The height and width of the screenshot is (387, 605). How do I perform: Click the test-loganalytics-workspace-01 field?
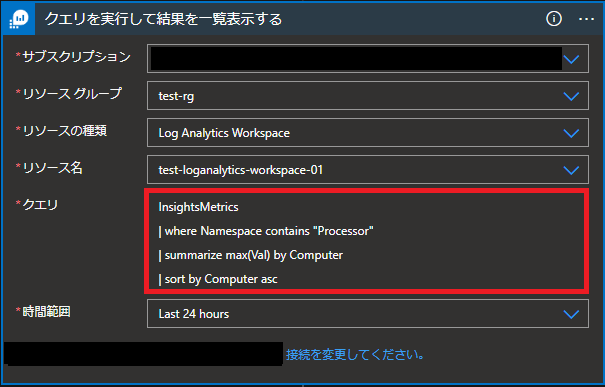pyautogui.click(x=368, y=170)
